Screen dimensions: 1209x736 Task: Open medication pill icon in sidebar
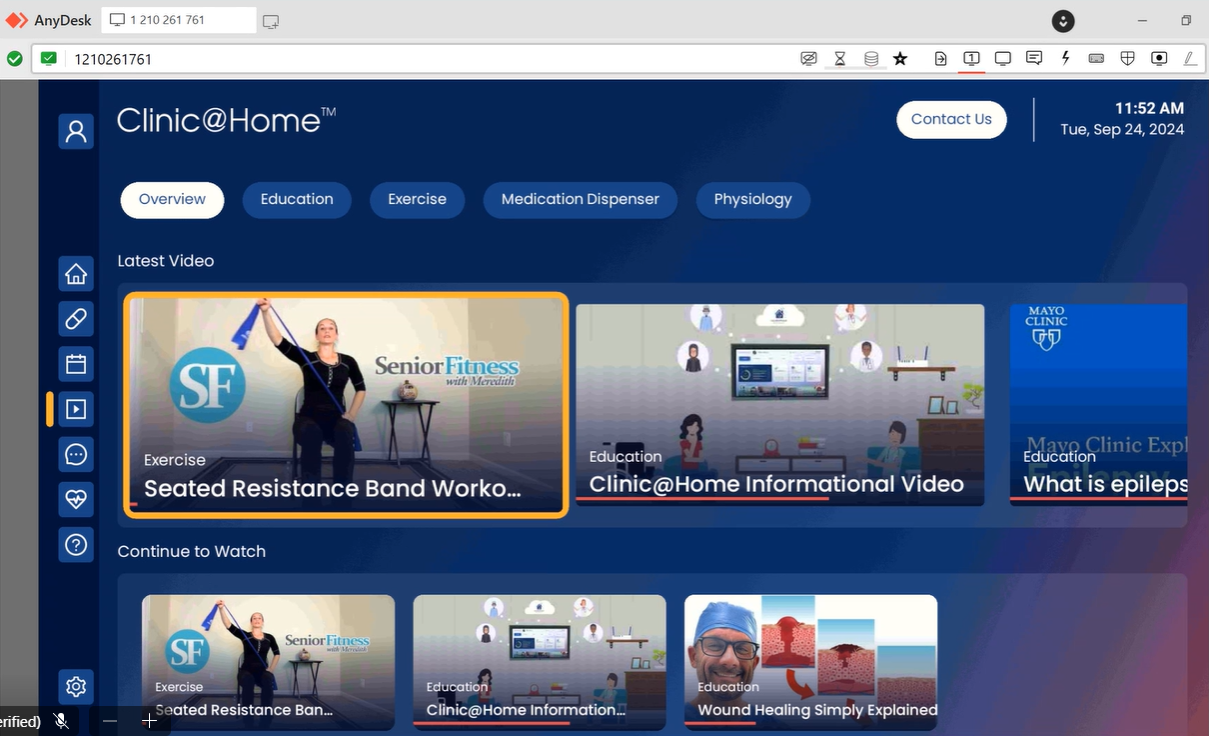76,319
